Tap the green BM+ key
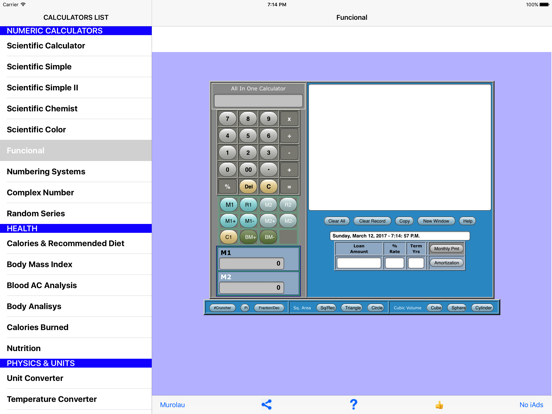This screenshot has height=414, width=552. 249,237
